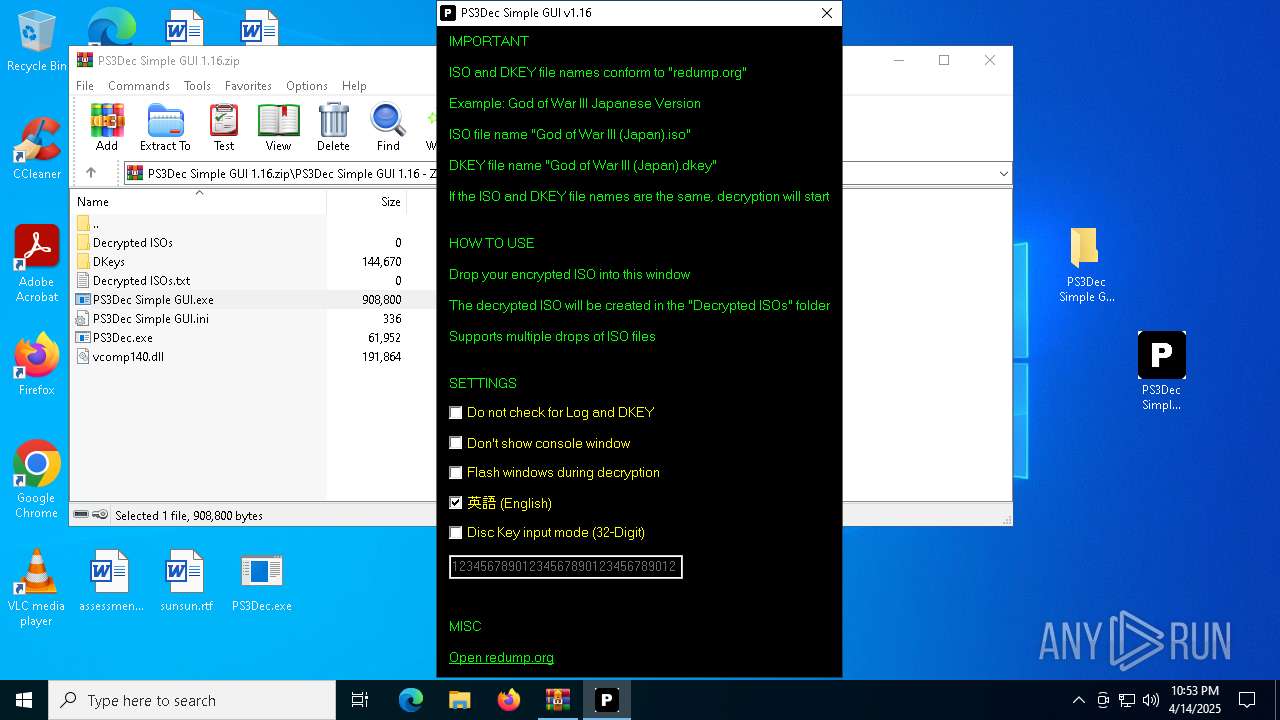Select the PS3Dec.exe desktop file

[262, 581]
